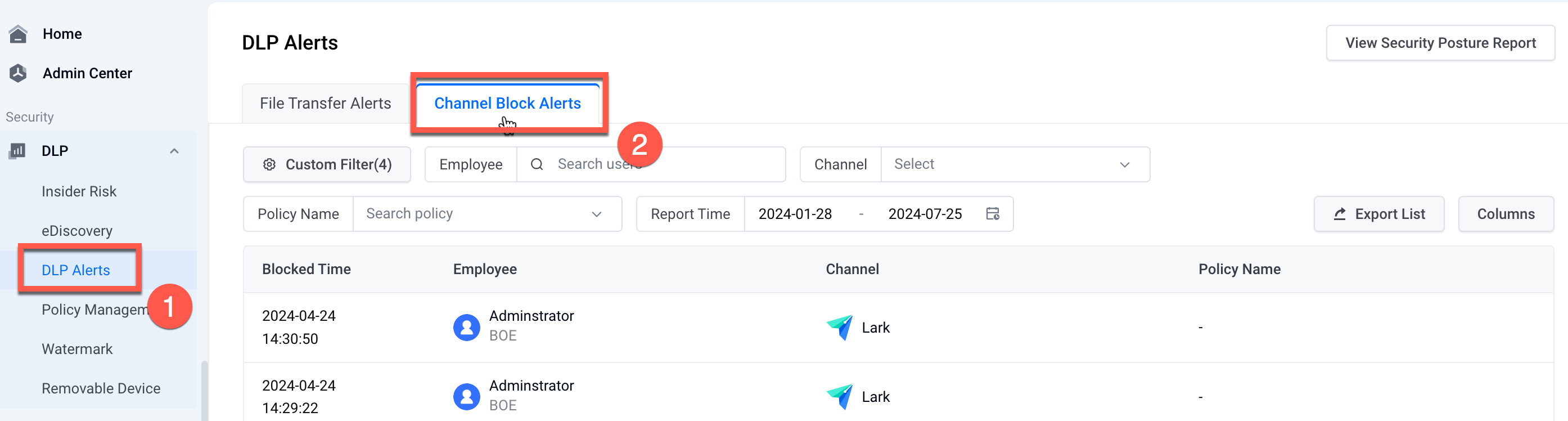
Task: Click the Export List button
Action: (1378, 214)
